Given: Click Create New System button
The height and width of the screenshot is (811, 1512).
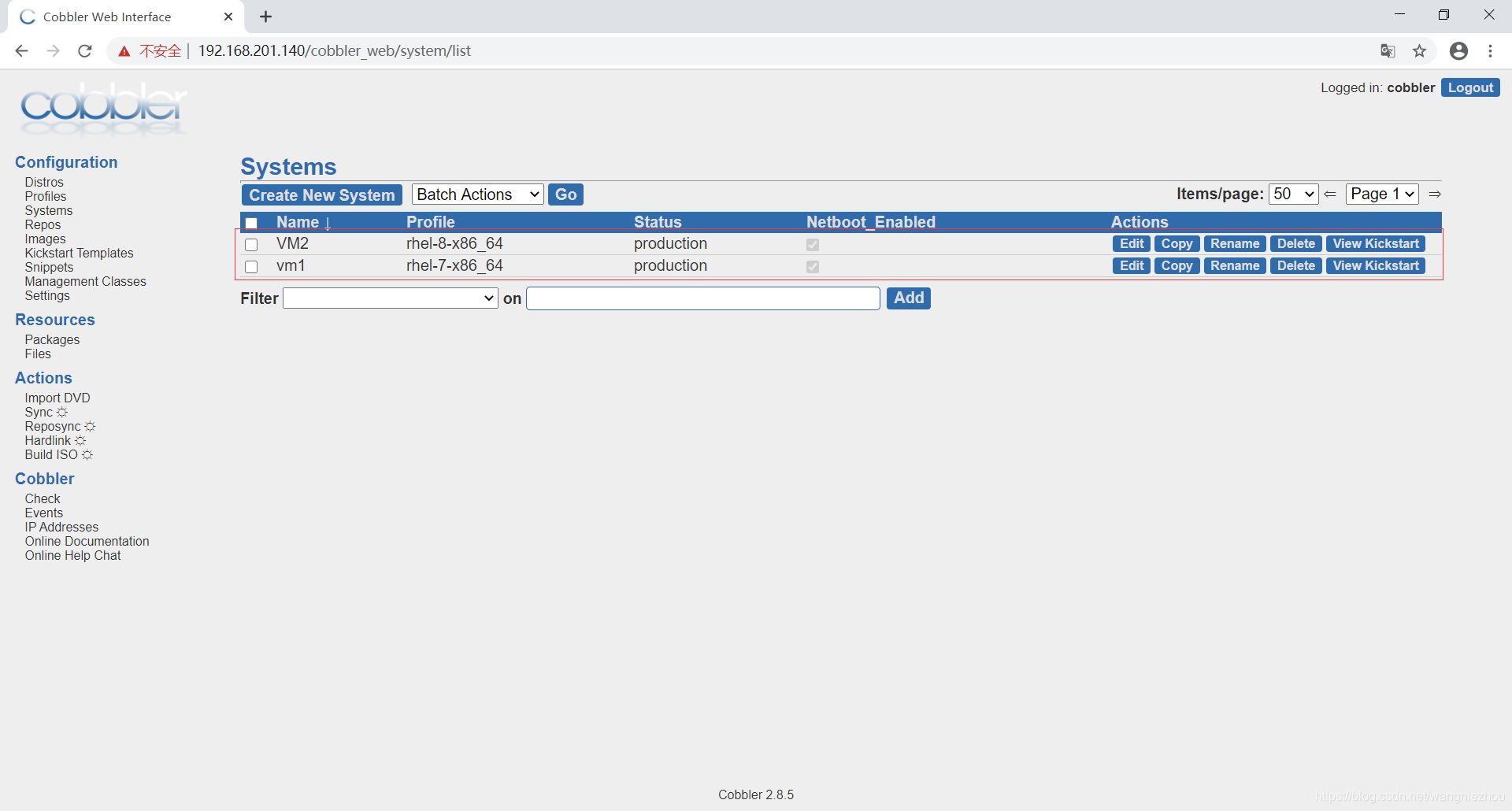Looking at the screenshot, I should [322, 194].
